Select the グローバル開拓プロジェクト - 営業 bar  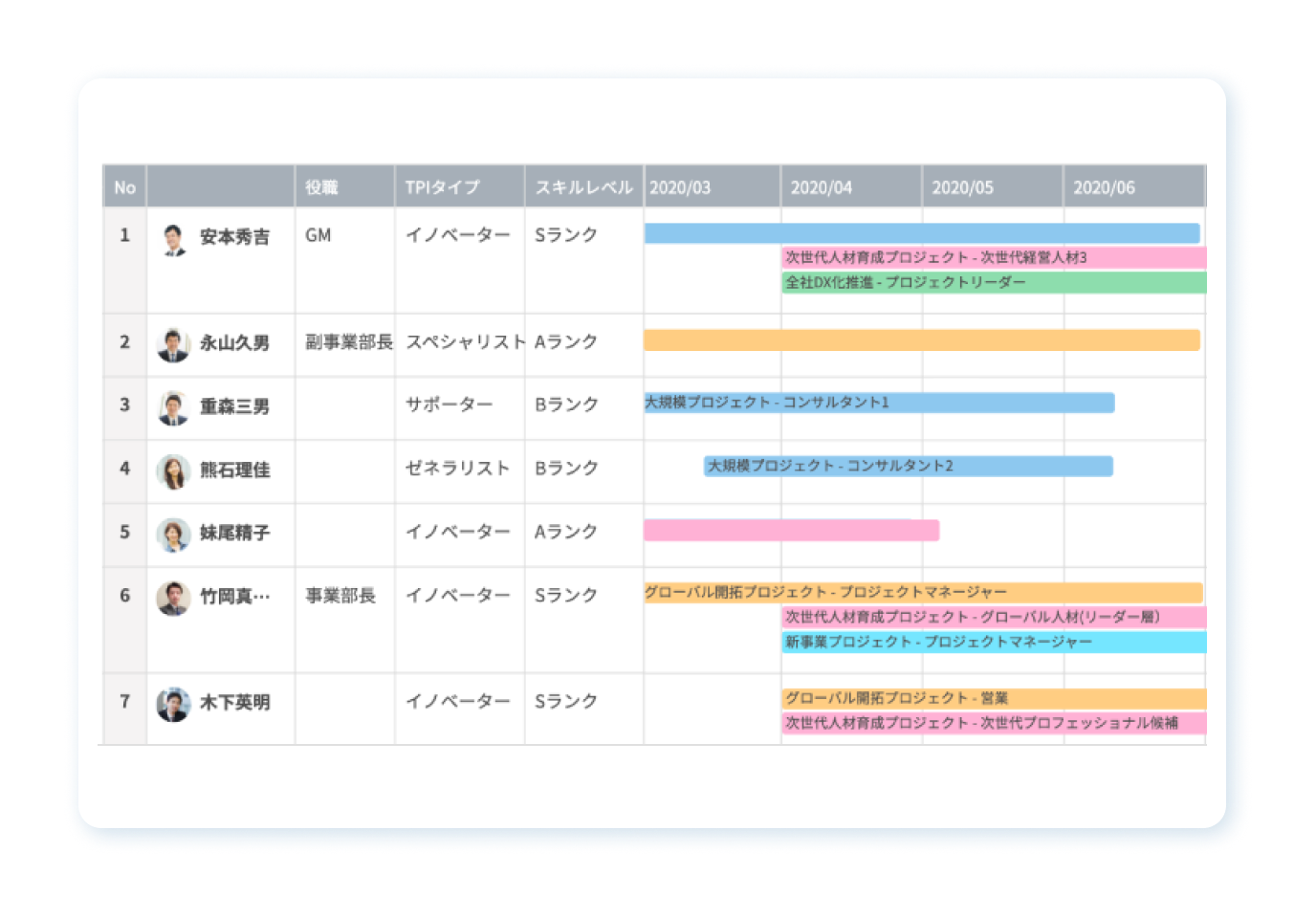pos(993,698)
